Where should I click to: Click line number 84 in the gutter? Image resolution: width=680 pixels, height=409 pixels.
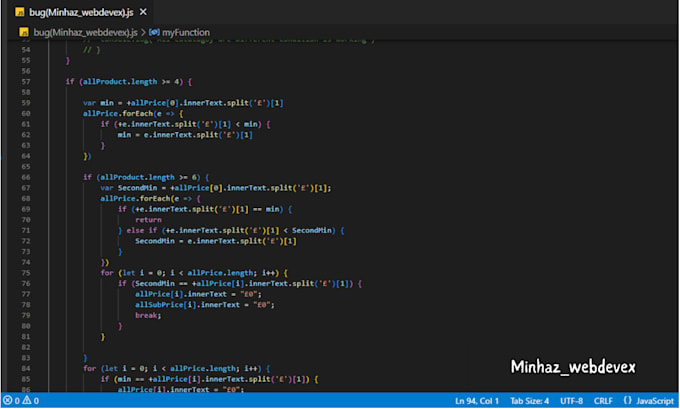26,369
